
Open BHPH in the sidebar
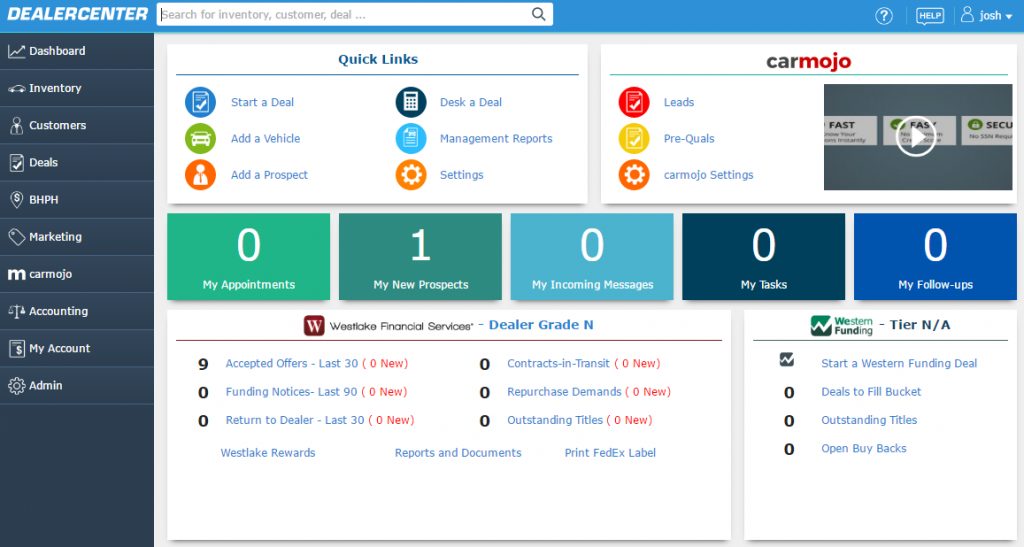77,200
